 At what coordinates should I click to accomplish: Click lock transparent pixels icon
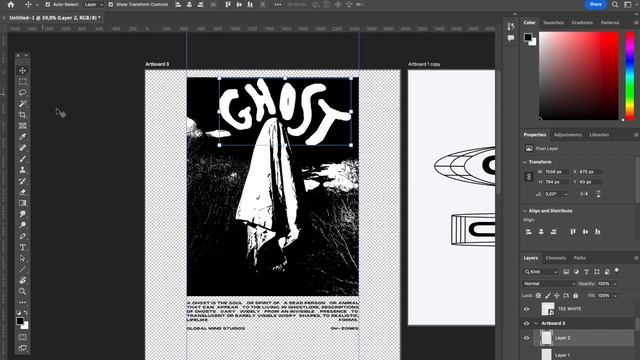[x=538, y=296]
